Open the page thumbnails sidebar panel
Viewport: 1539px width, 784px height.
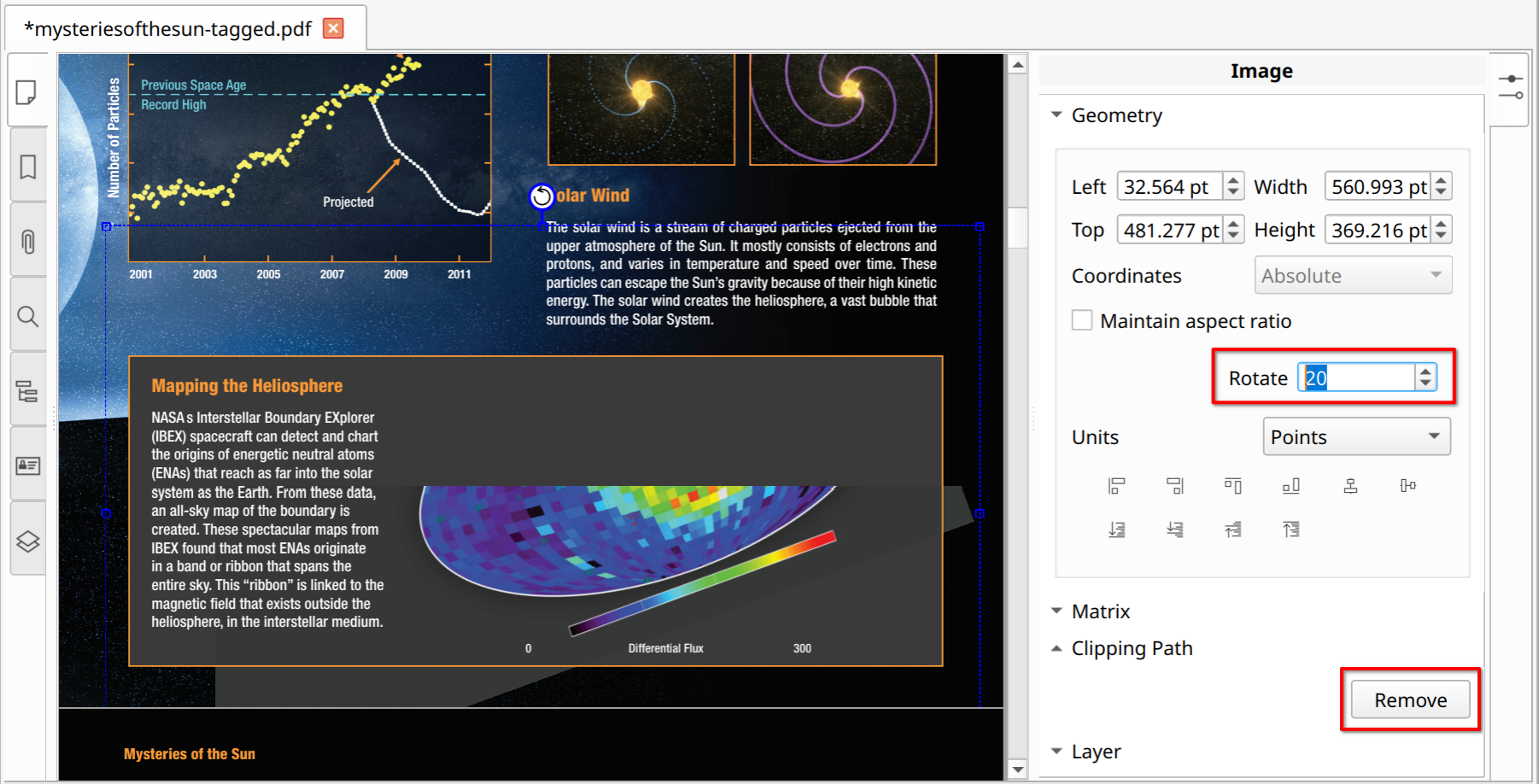pyautogui.click(x=27, y=91)
